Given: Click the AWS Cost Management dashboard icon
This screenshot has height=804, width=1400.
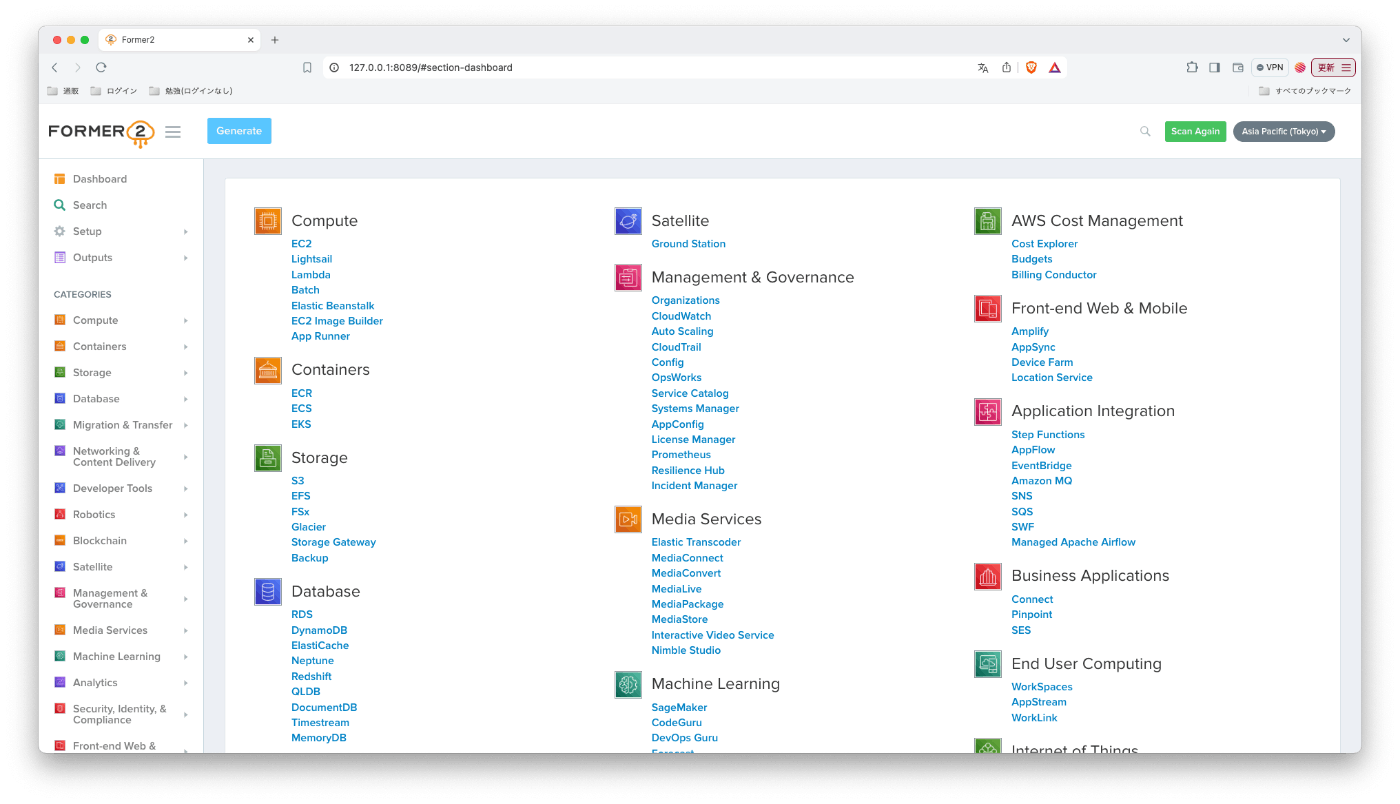Looking at the screenshot, I should click(x=988, y=221).
